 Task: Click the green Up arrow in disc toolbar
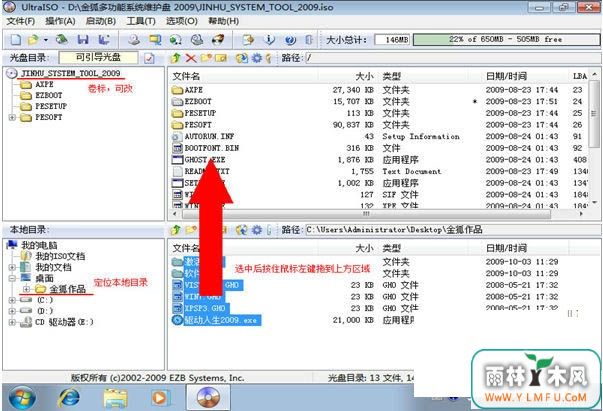(x=176, y=58)
